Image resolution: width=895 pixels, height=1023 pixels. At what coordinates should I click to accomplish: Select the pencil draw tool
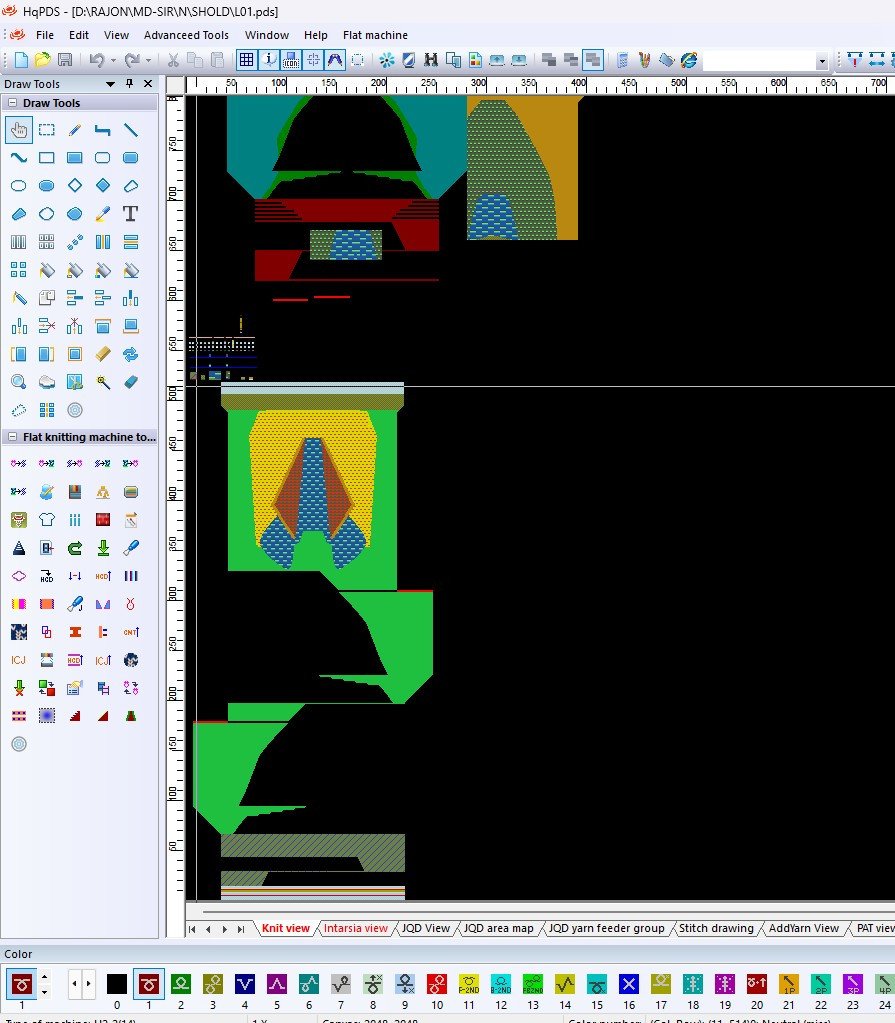74,130
